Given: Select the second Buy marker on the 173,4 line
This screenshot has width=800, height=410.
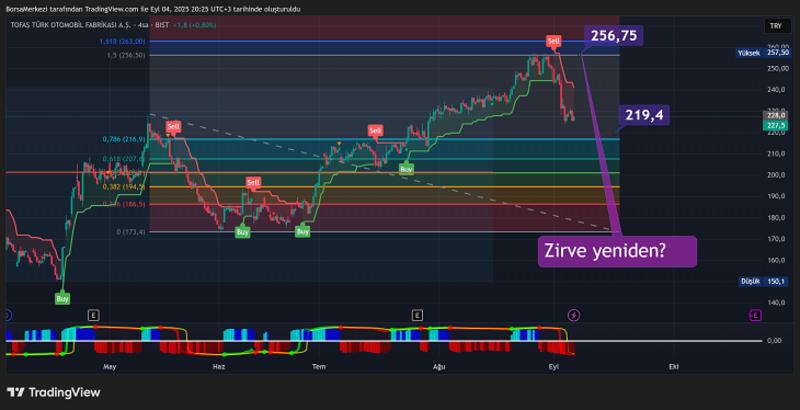Looking at the screenshot, I should pos(303,232).
